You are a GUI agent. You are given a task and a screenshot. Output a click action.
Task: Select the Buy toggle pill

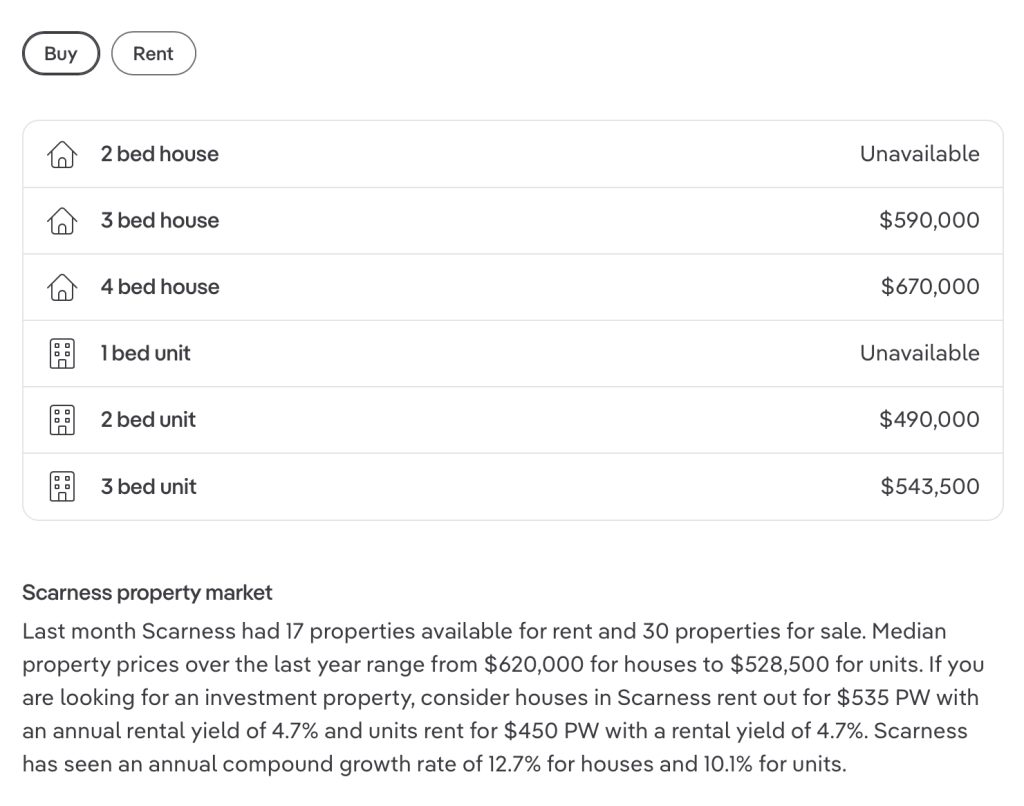pos(61,54)
